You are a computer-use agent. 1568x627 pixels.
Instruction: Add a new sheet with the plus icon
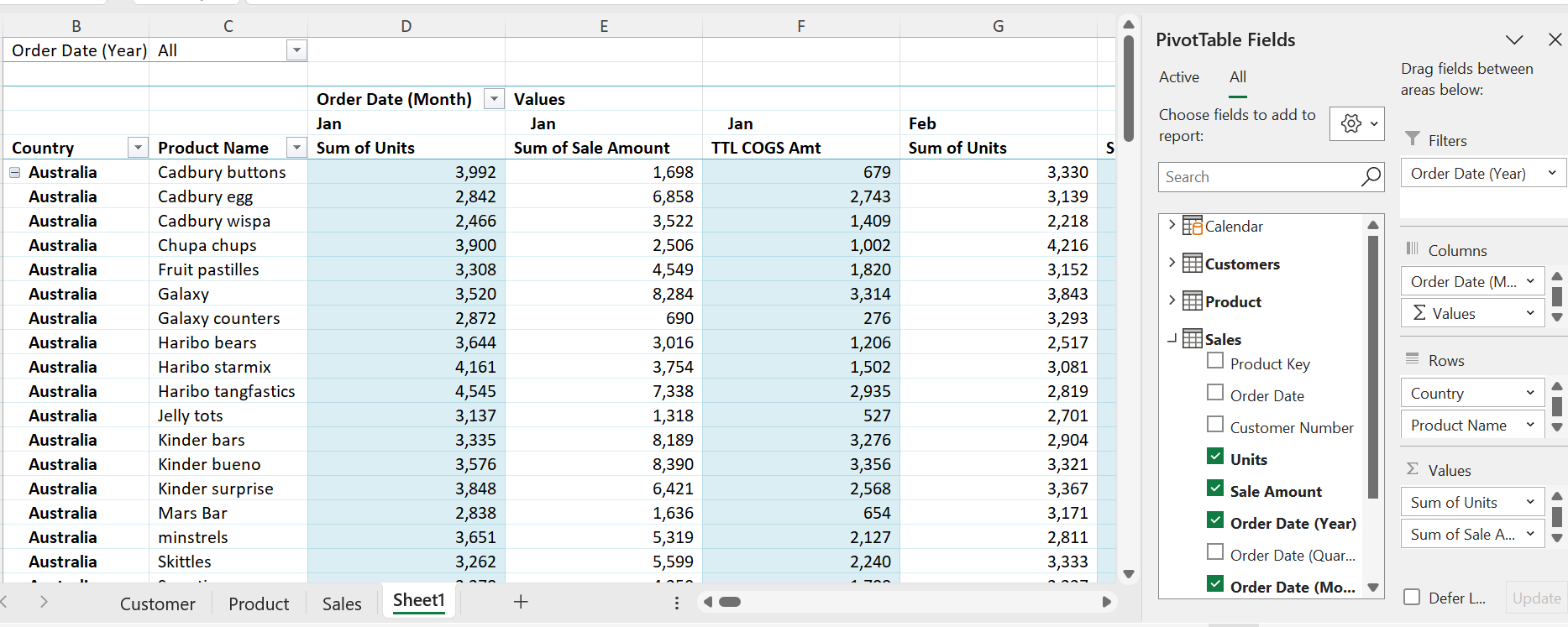[x=521, y=602]
